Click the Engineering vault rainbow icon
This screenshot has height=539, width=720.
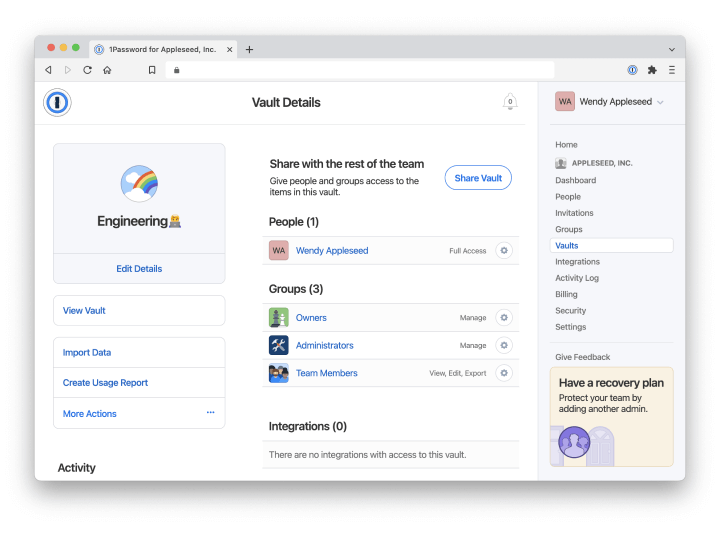coord(139,184)
